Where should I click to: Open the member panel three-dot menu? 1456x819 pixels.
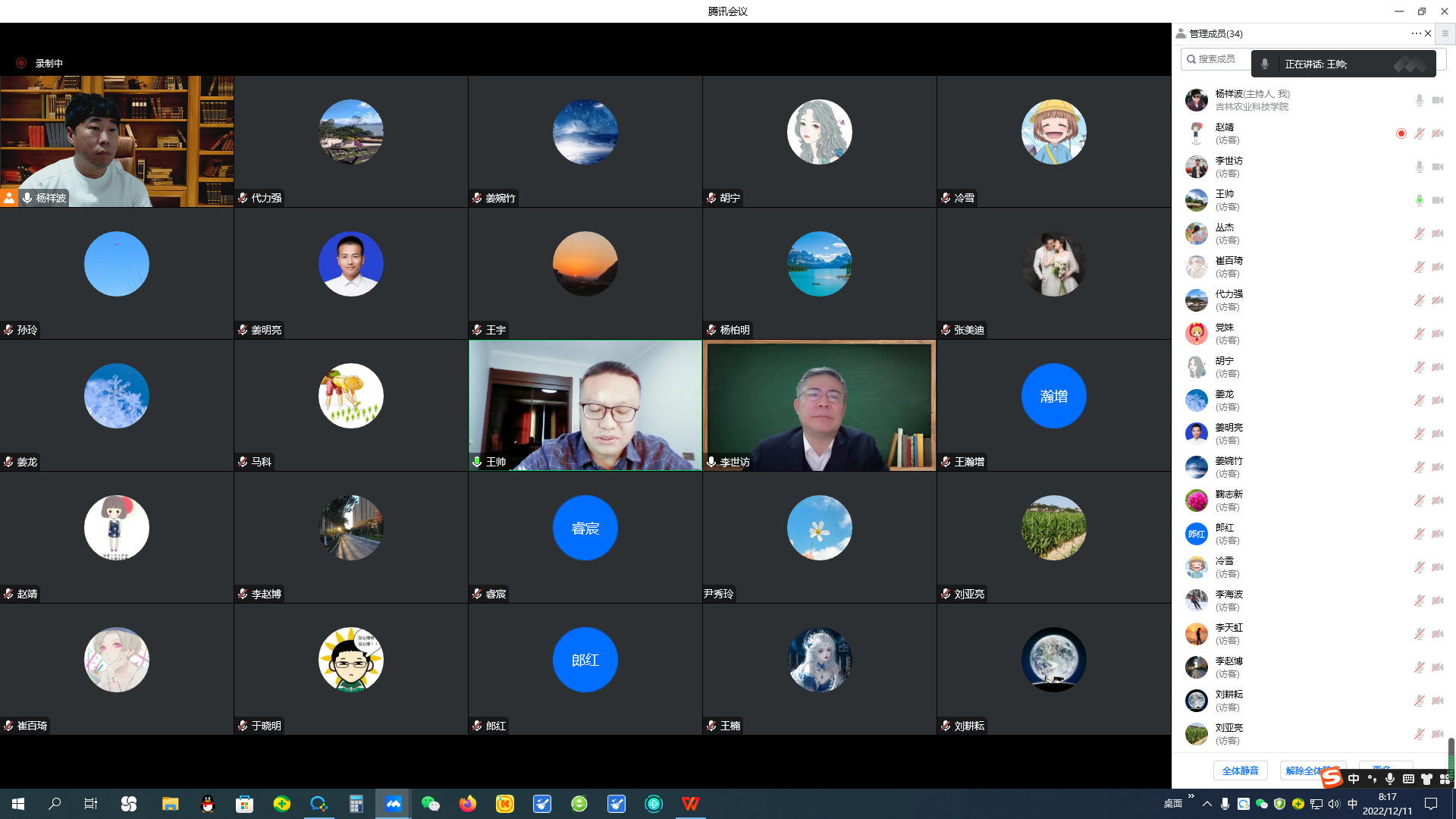point(1416,33)
